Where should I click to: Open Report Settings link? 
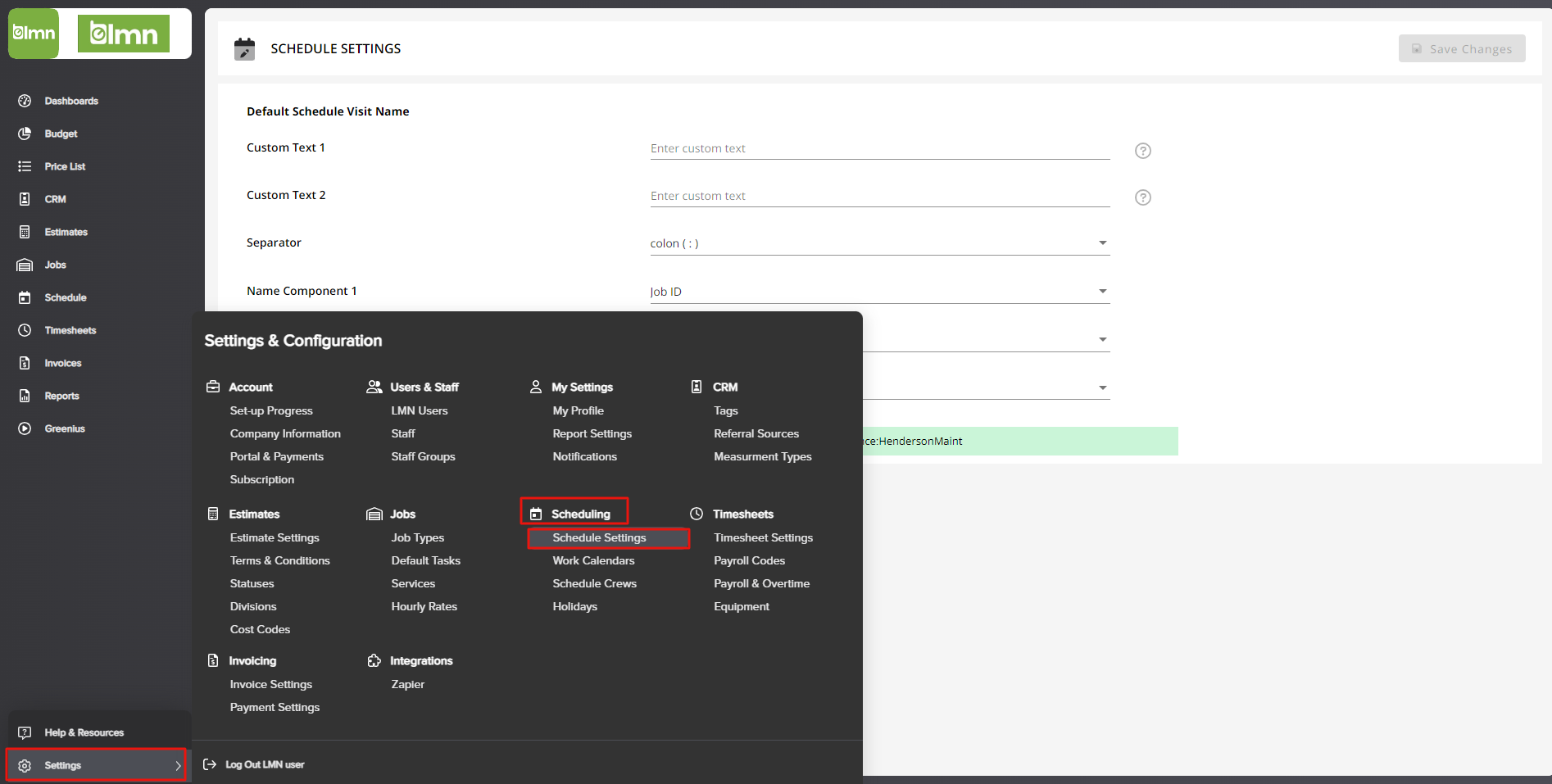tap(592, 433)
